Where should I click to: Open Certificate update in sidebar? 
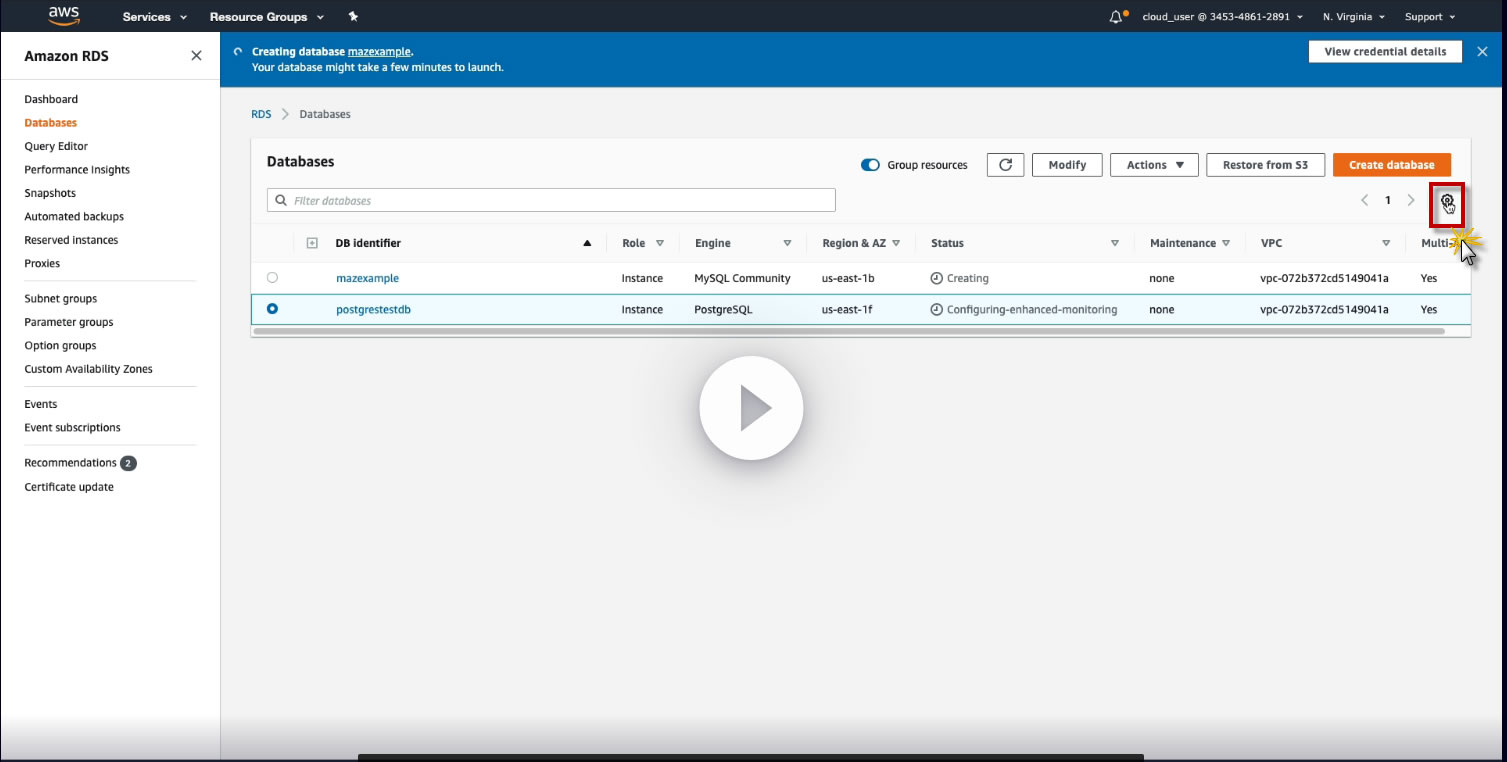[69, 487]
